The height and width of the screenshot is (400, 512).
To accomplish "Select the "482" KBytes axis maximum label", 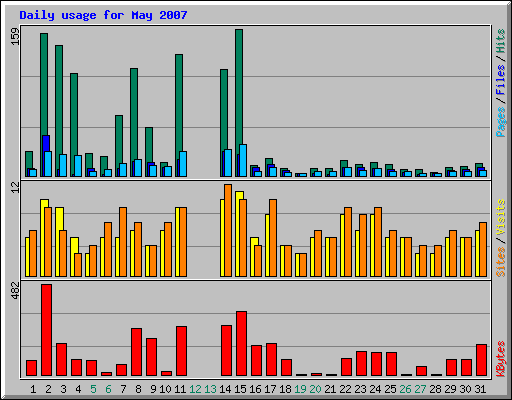I will [x=15, y=290].
